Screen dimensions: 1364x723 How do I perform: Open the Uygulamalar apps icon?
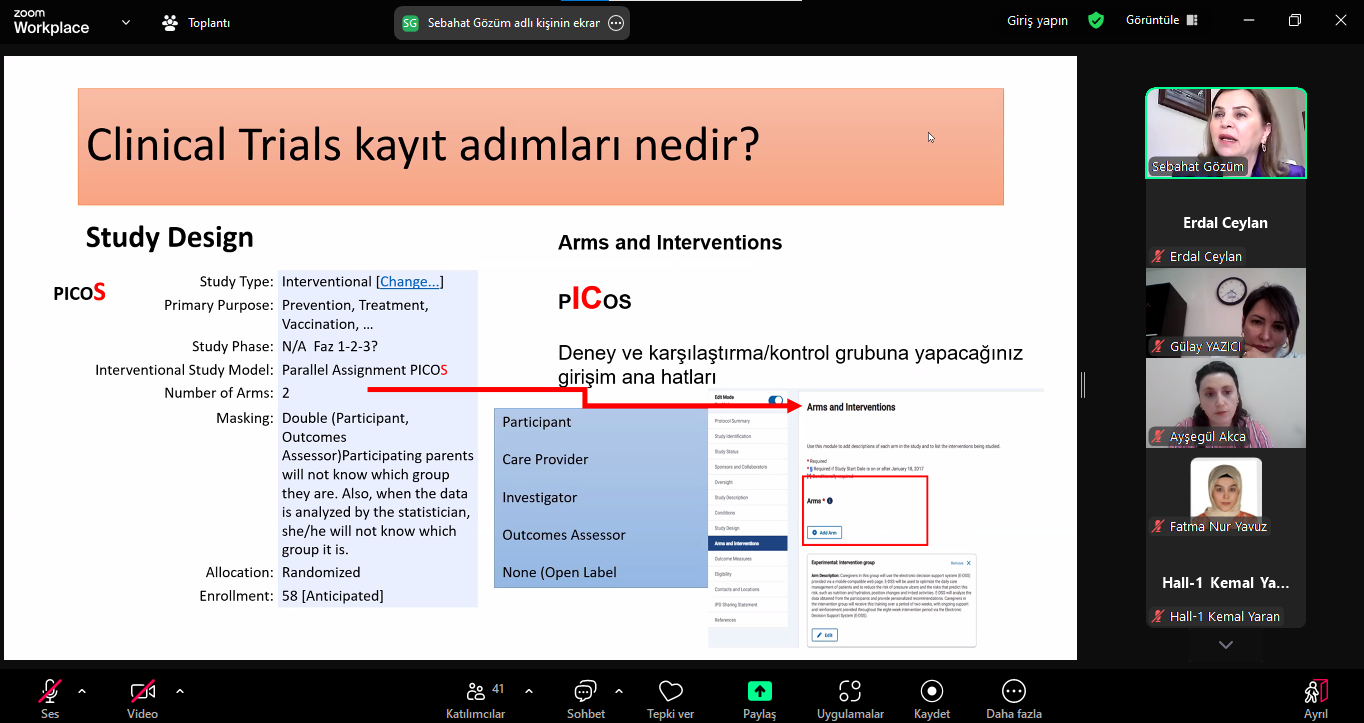[850, 691]
